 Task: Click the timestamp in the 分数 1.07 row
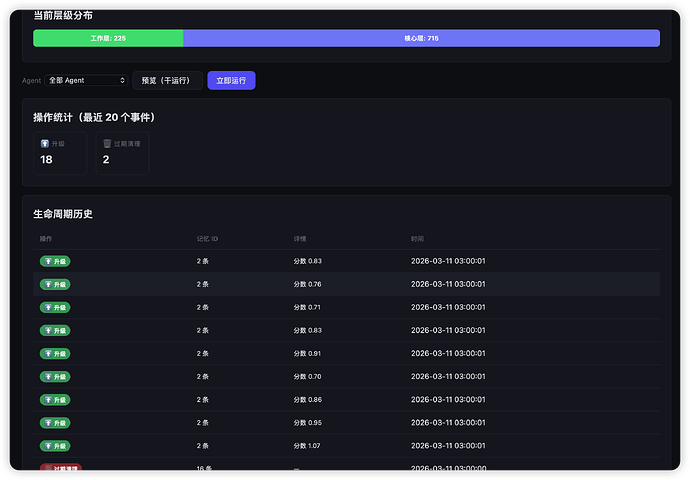coord(448,446)
